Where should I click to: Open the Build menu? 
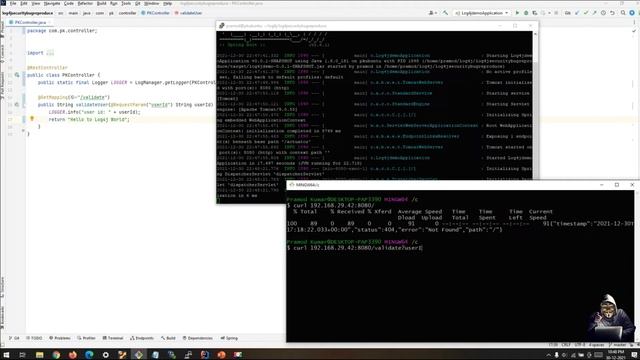pos(102,3)
